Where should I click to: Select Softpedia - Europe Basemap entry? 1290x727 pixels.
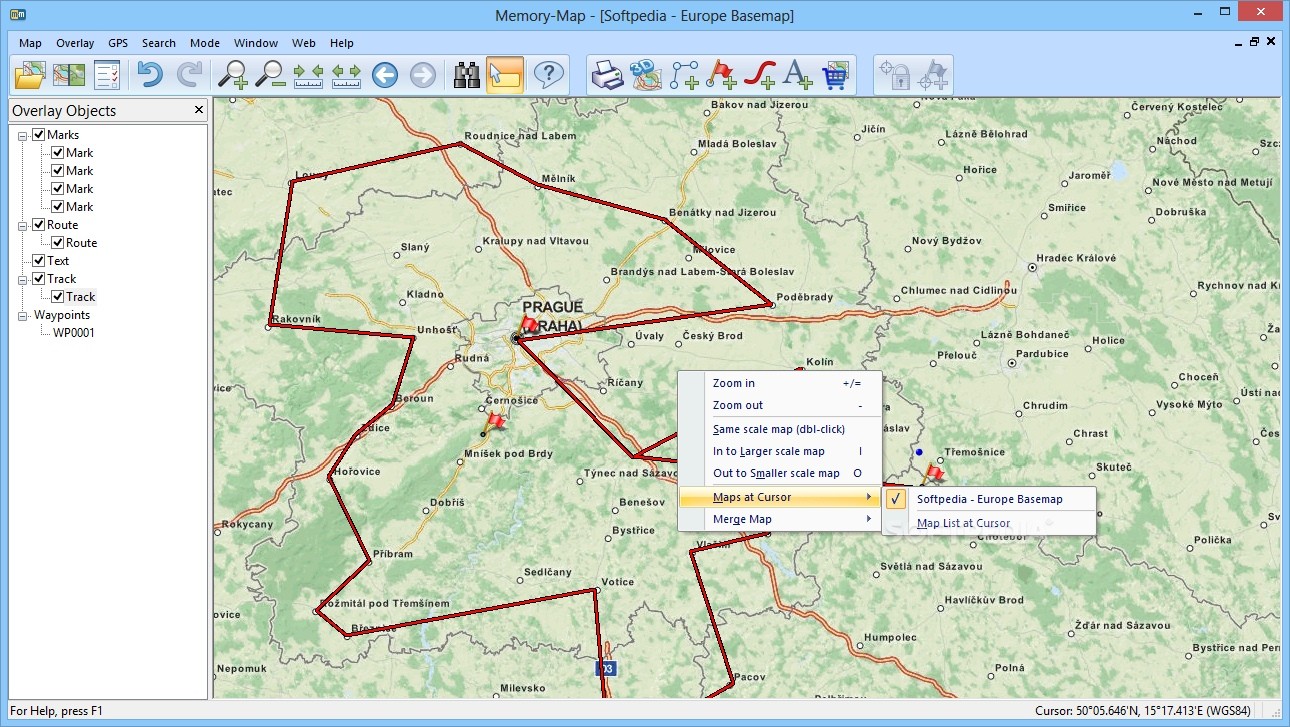coord(989,499)
